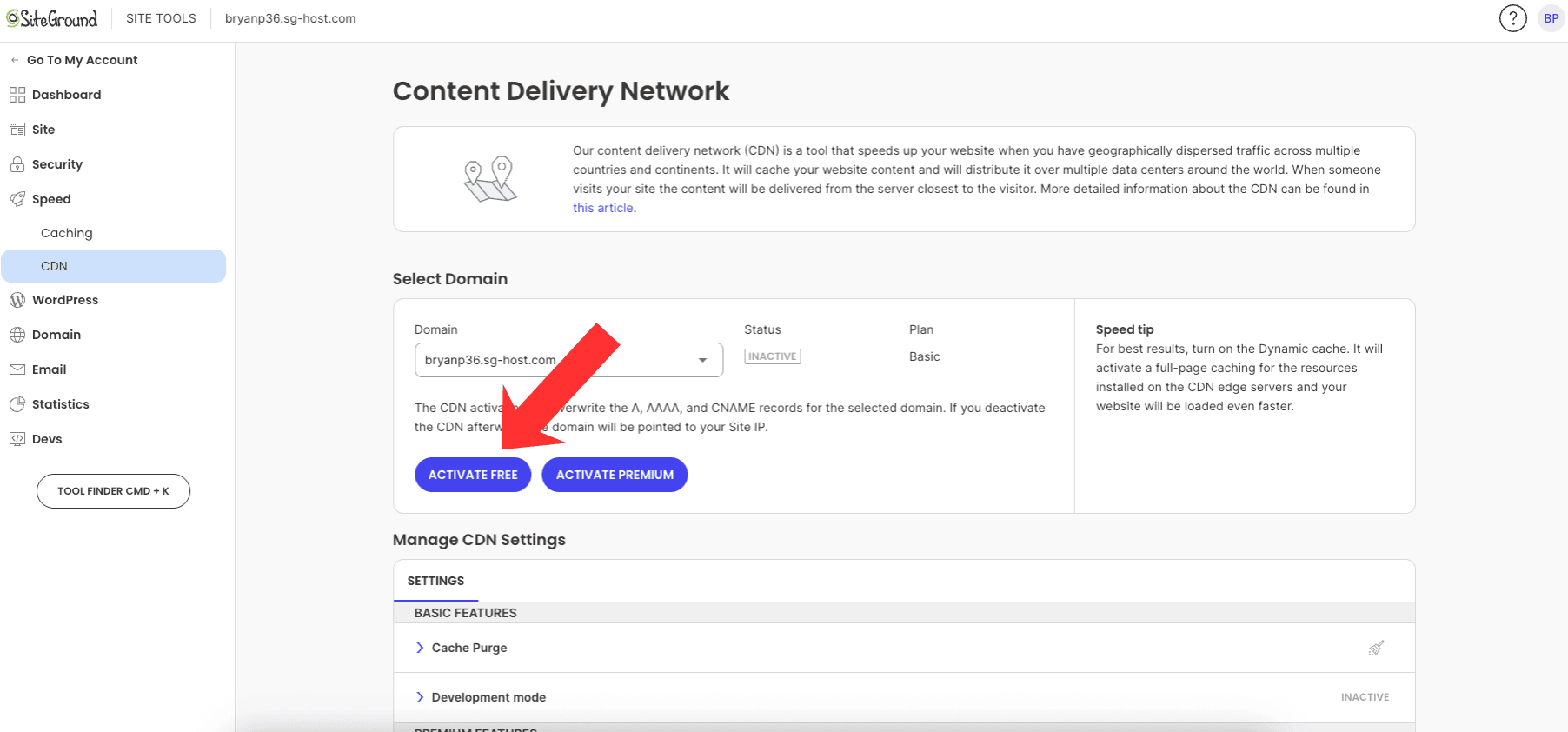
Task: Click the Dashboard grid icon
Action: click(17, 95)
